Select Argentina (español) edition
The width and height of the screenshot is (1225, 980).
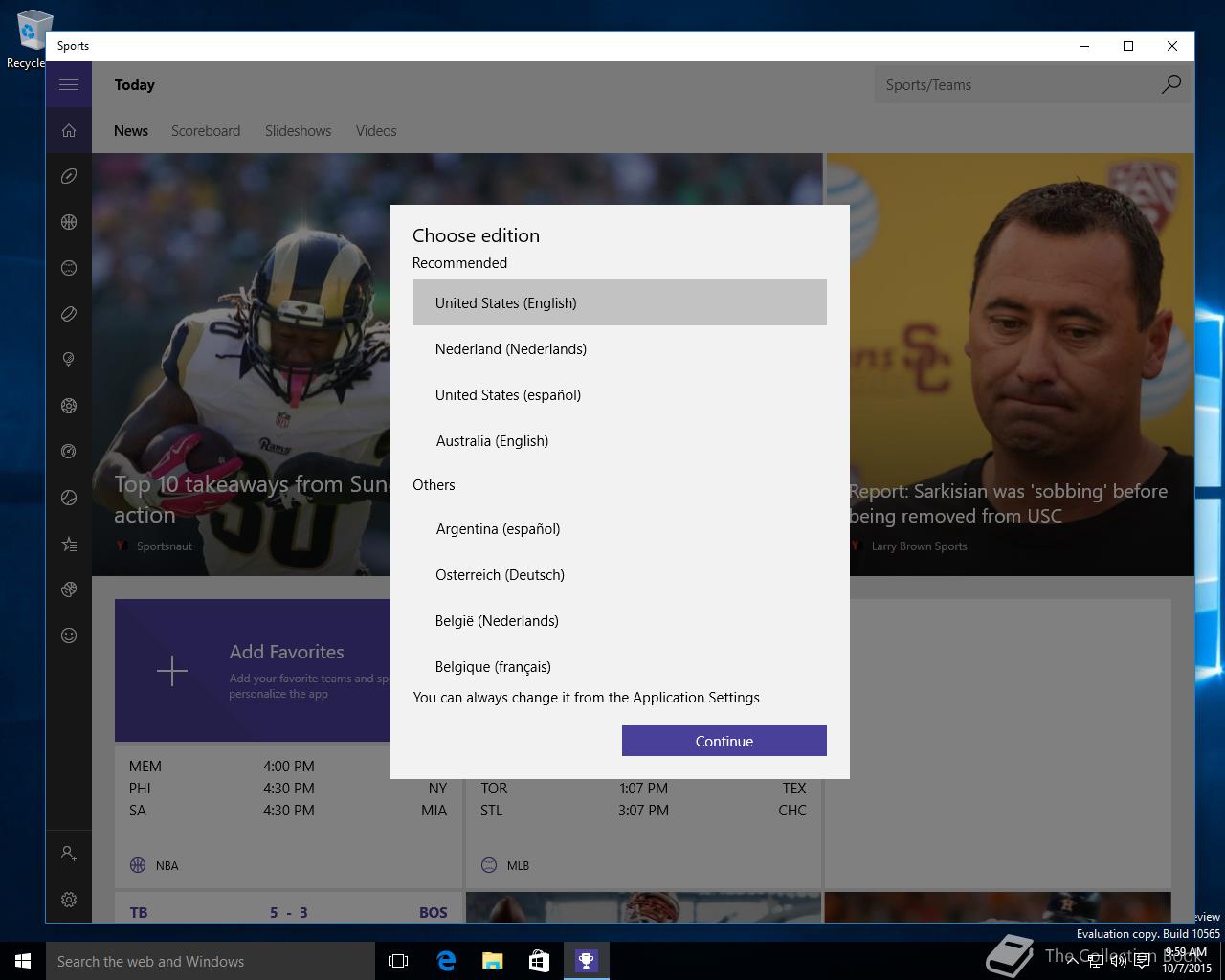click(620, 528)
